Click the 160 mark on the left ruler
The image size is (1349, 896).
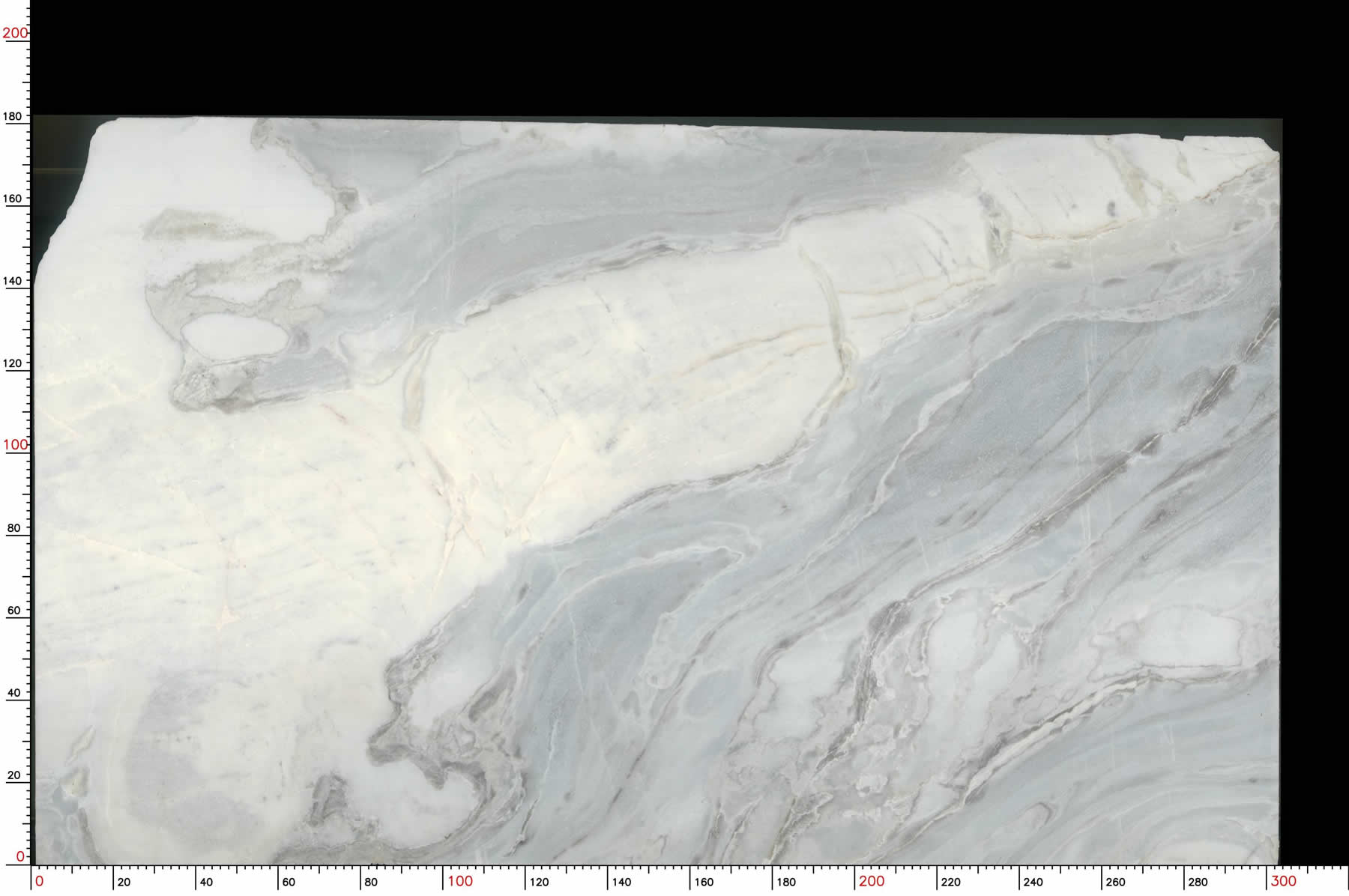click(x=14, y=199)
